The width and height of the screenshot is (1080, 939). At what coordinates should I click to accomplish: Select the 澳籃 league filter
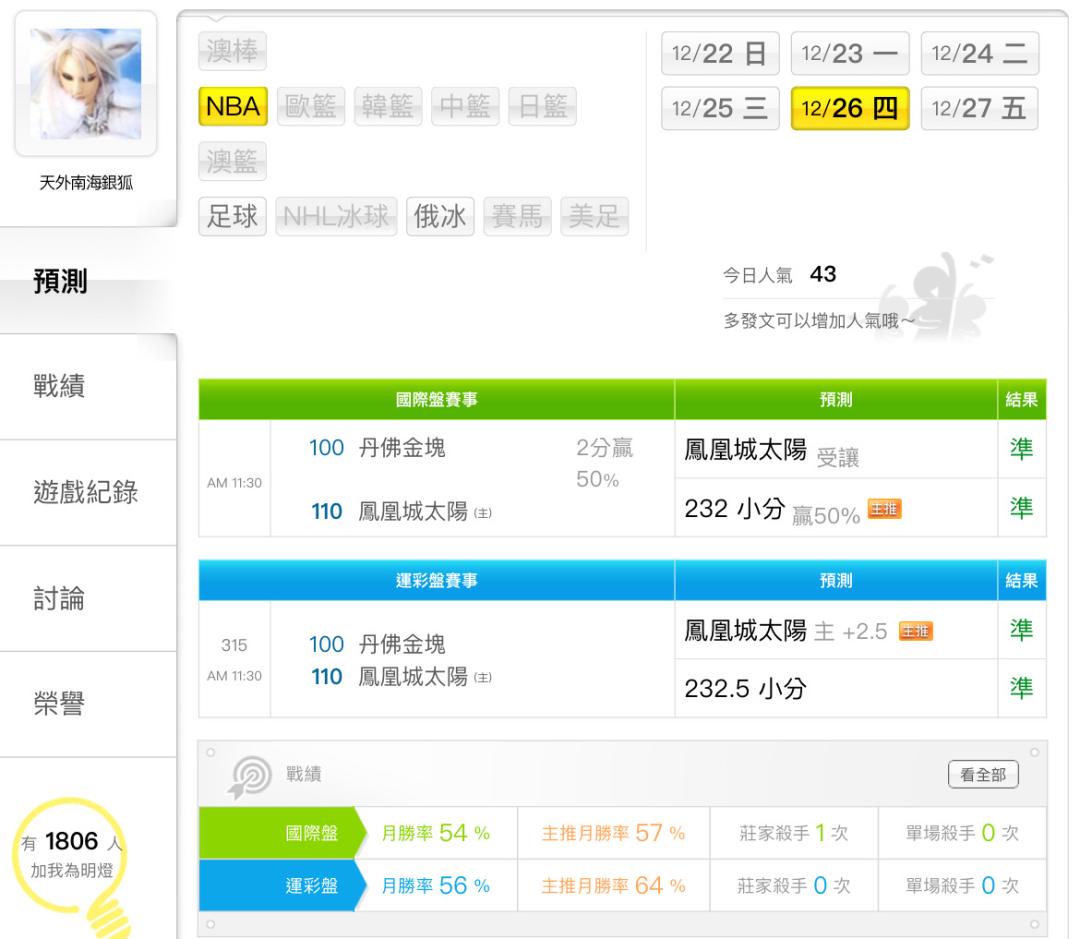[x=232, y=161]
